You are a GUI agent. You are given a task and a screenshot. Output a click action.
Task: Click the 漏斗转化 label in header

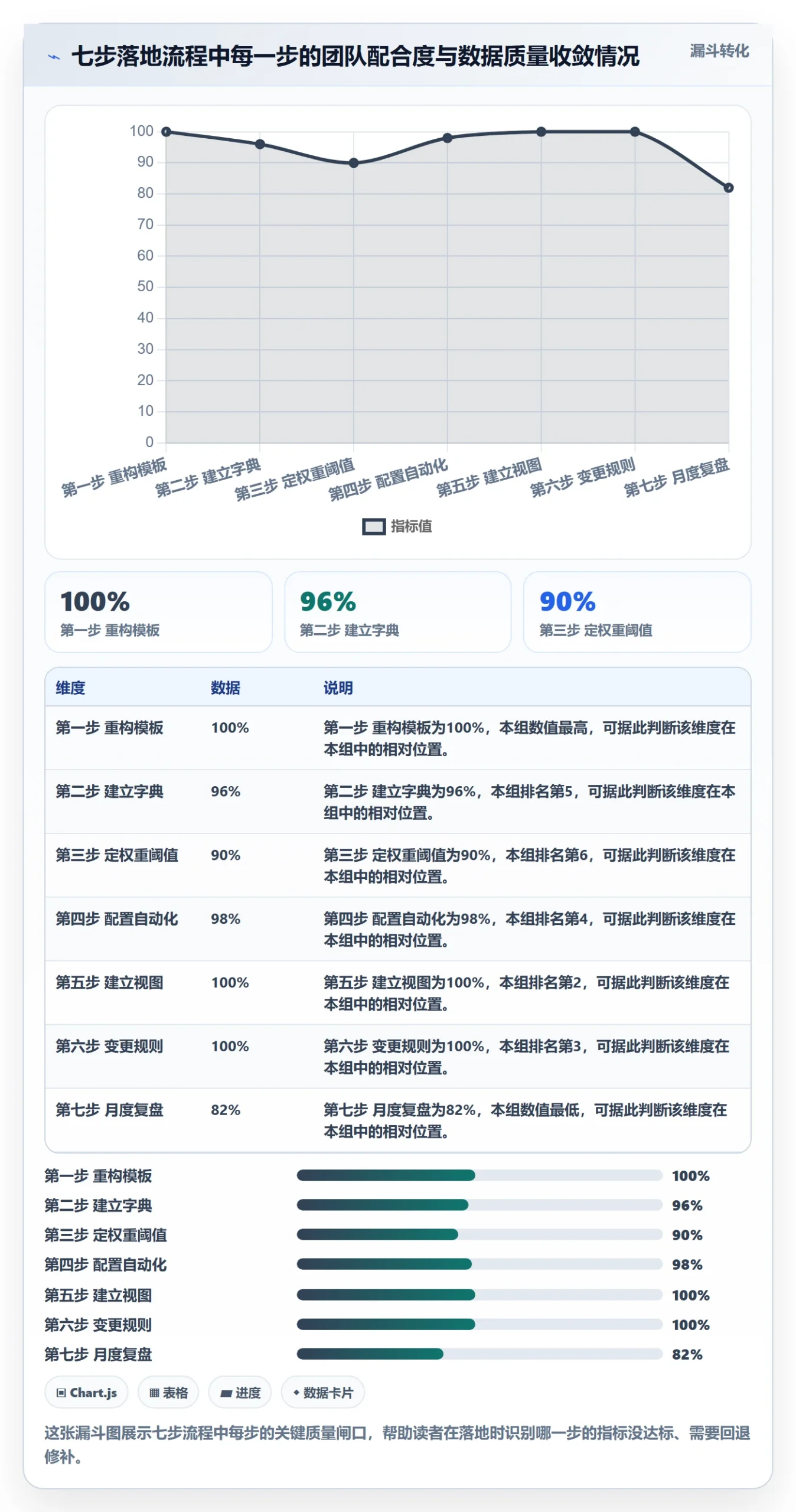point(719,51)
